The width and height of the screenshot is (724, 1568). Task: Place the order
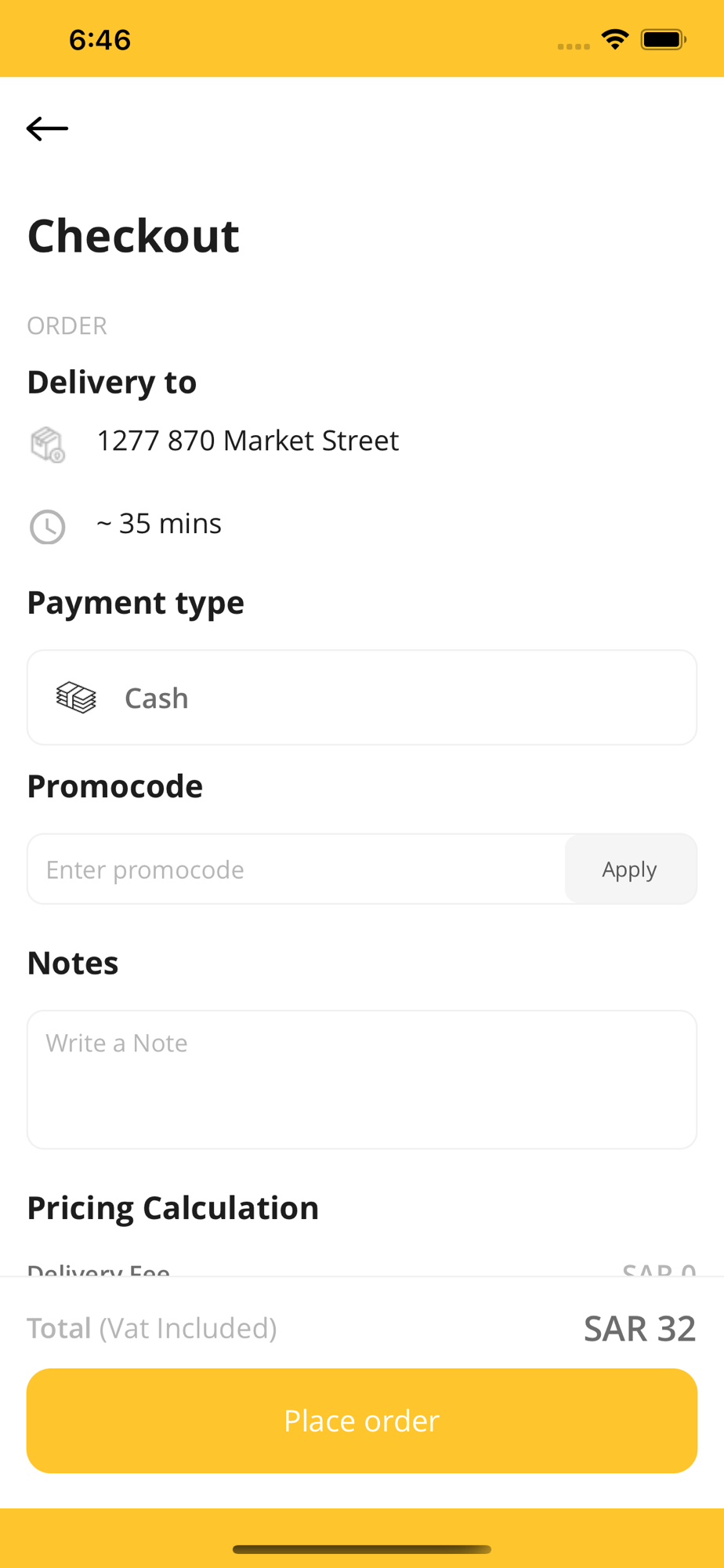(362, 1421)
